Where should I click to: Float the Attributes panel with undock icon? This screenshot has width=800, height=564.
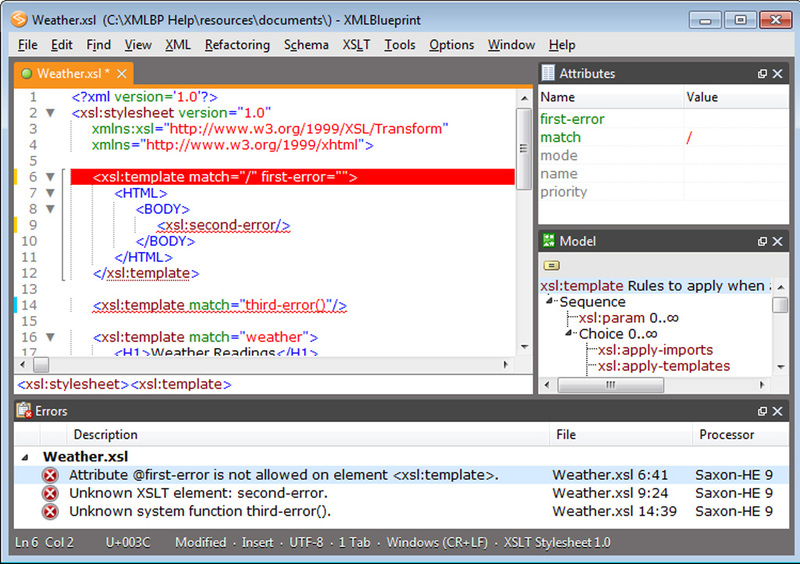click(x=762, y=74)
